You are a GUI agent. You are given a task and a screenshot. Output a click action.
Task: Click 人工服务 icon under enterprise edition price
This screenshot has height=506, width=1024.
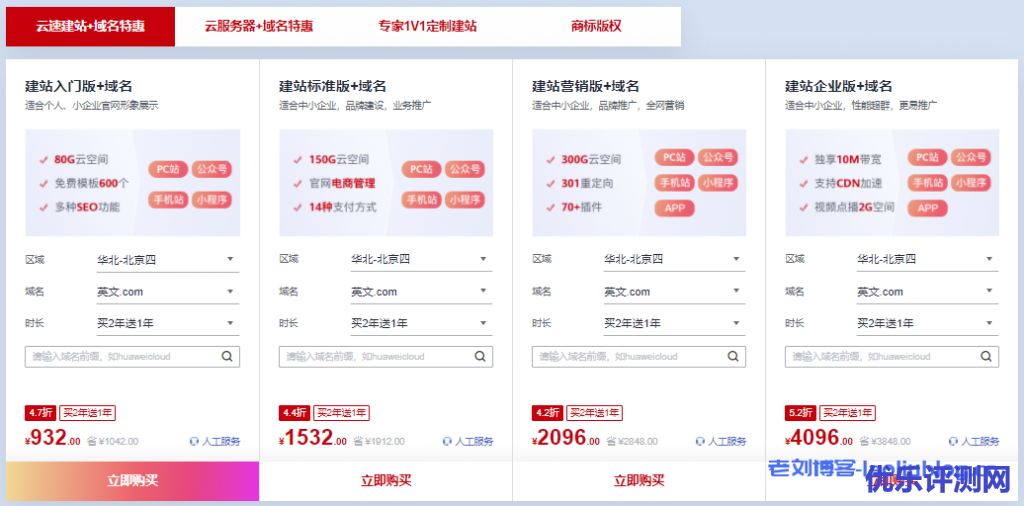coord(953,441)
